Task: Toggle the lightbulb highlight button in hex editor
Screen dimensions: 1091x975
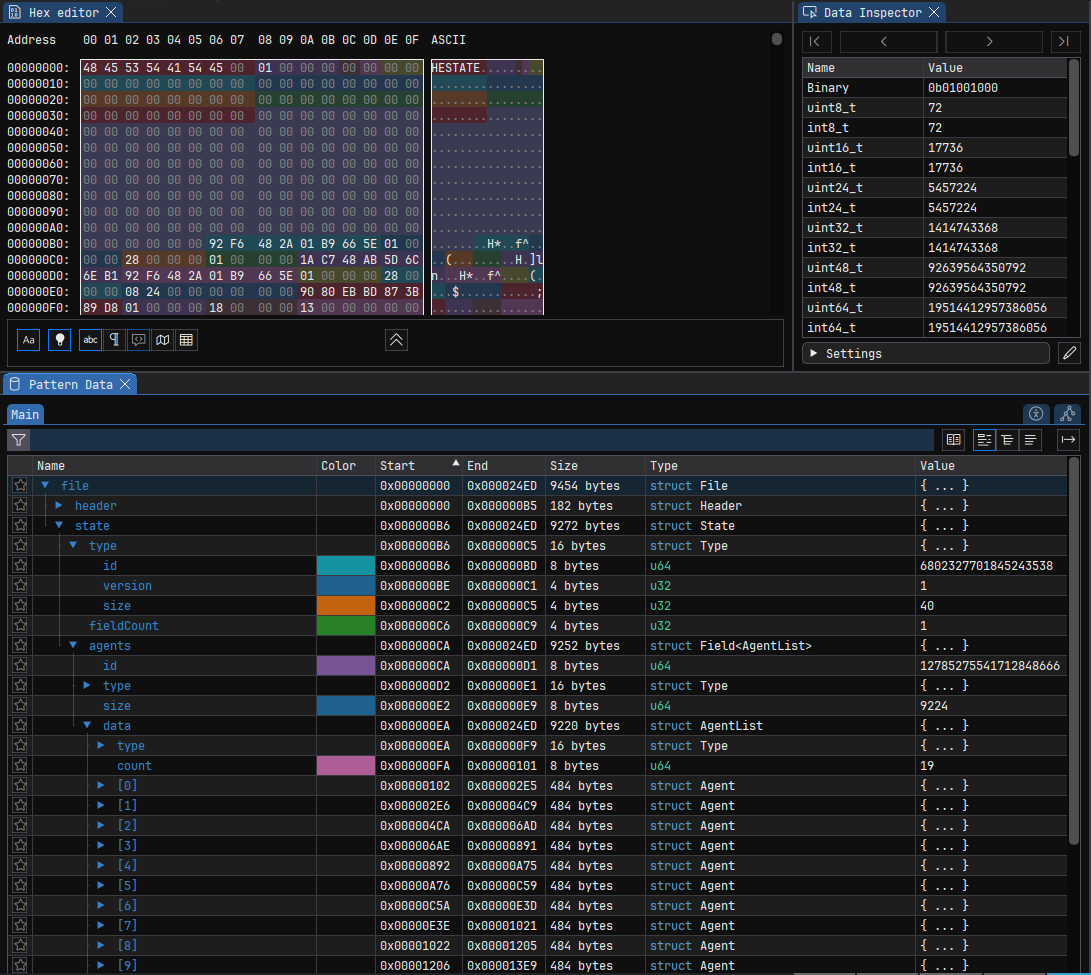Action: point(60,340)
